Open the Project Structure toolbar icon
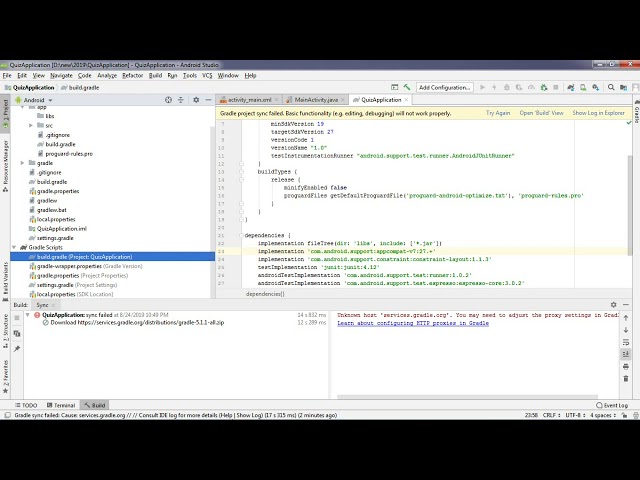This screenshot has height=480, width=640. pos(623,87)
